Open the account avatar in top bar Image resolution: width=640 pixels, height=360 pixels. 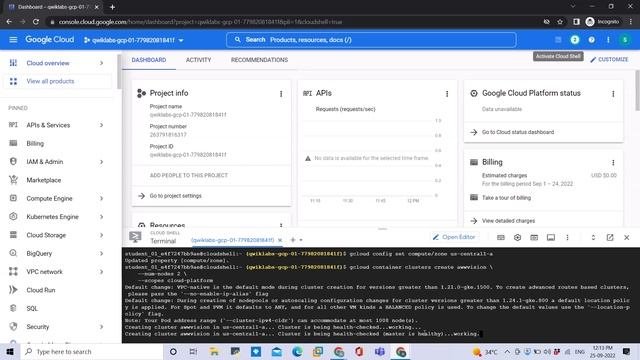click(625, 40)
